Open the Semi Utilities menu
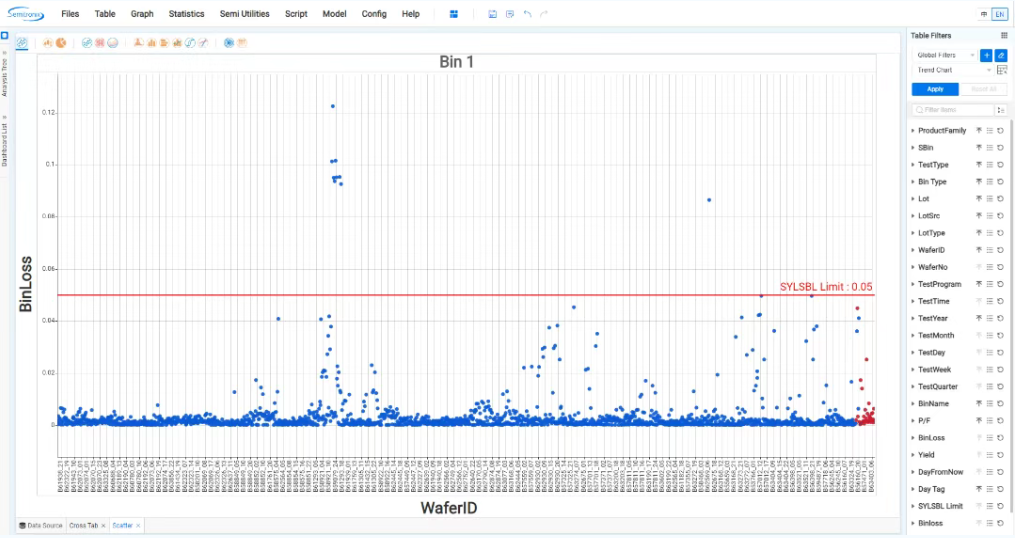 244,14
